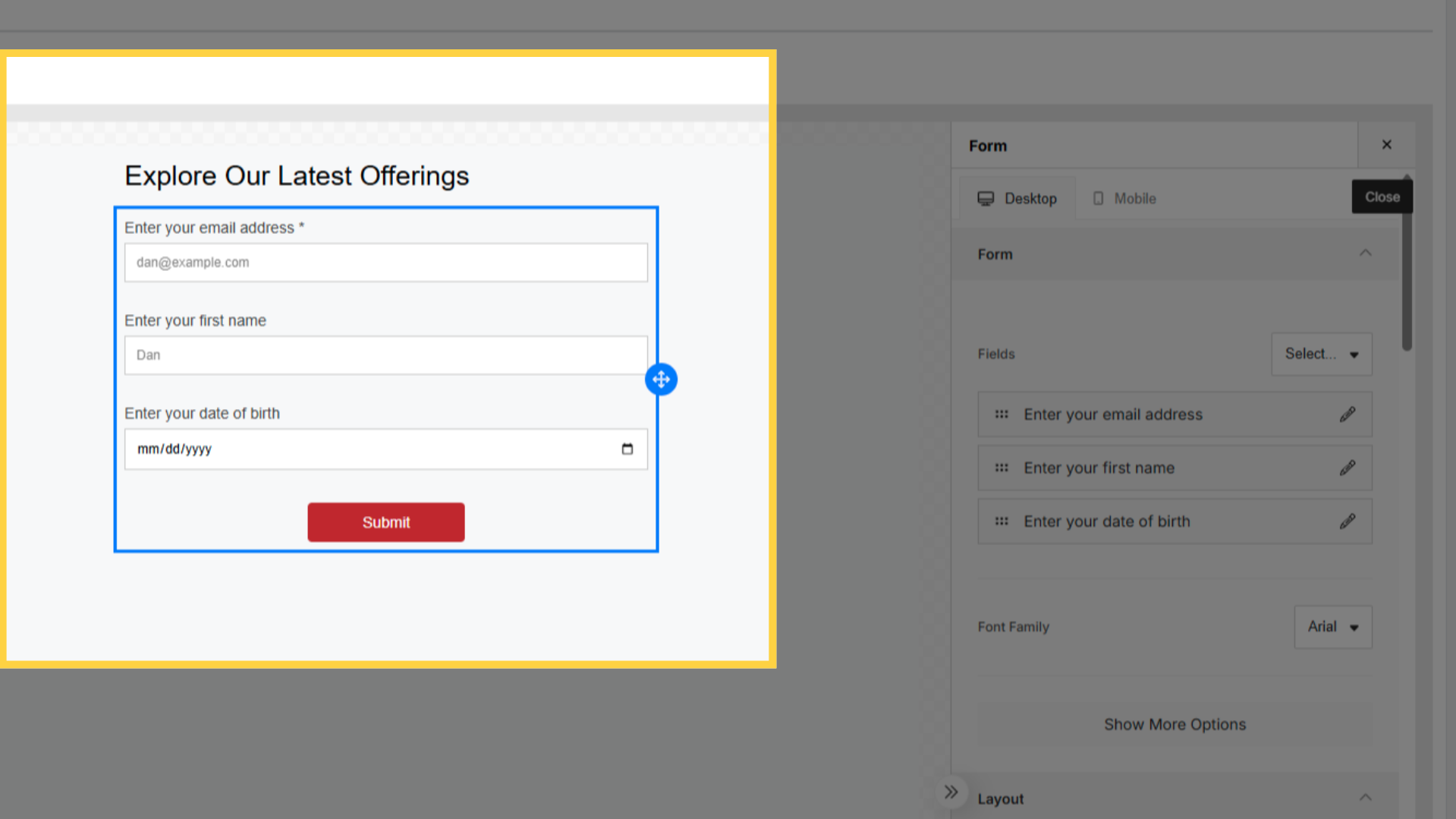This screenshot has height=819, width=1456.
Task: Collapse the Layout section chevron
Action: [1365, 798]
